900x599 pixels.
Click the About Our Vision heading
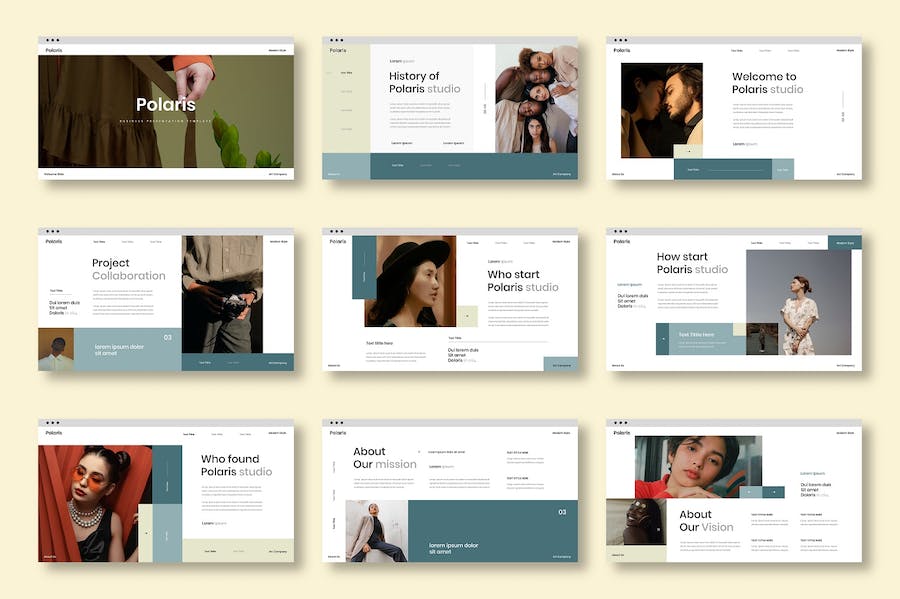[706, 521]
